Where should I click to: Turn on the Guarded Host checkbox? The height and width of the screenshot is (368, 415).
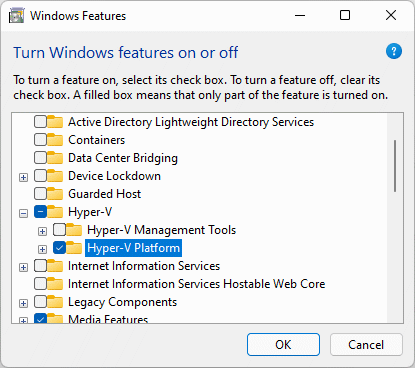point(40,194)
